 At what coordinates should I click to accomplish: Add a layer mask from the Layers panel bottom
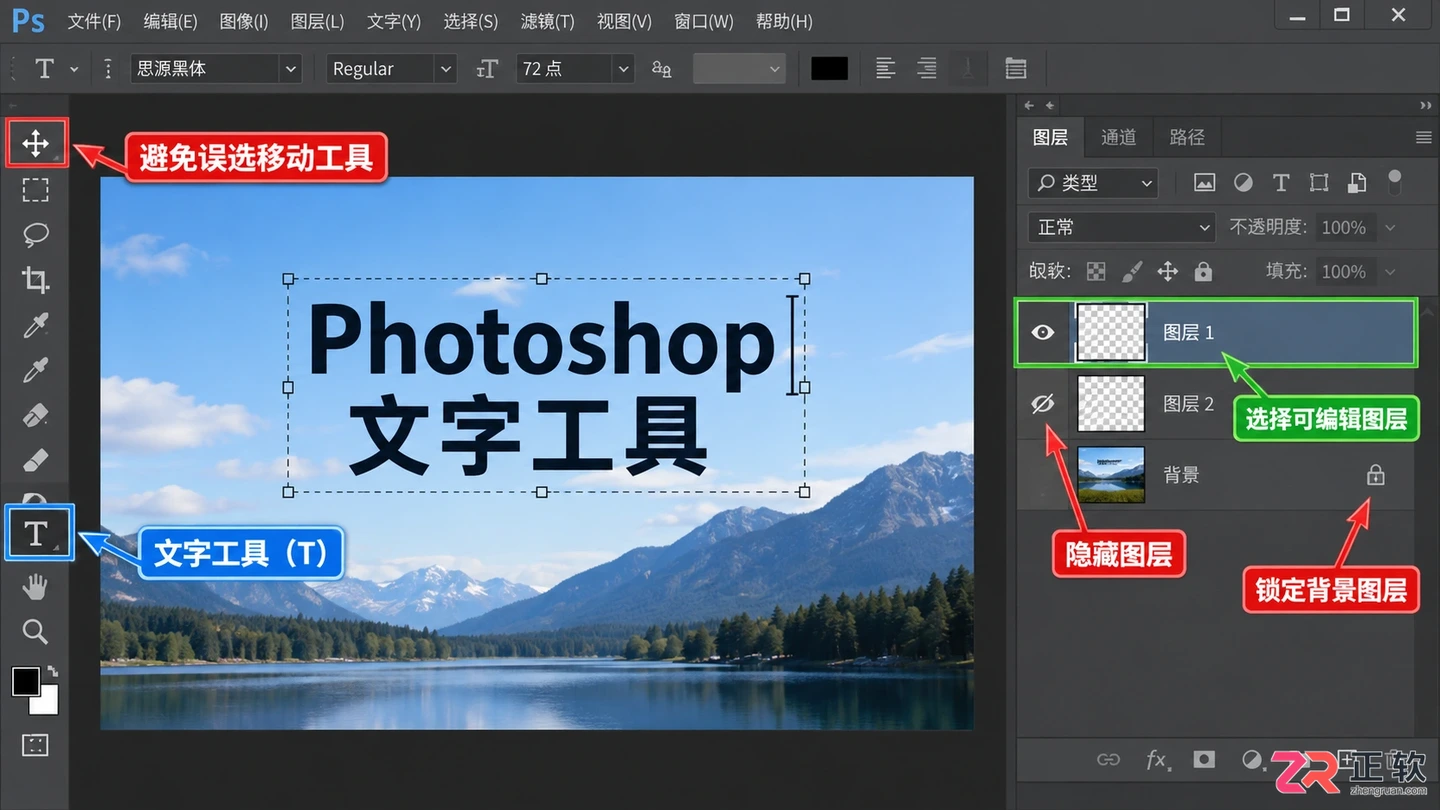(x=1204, y=760)
